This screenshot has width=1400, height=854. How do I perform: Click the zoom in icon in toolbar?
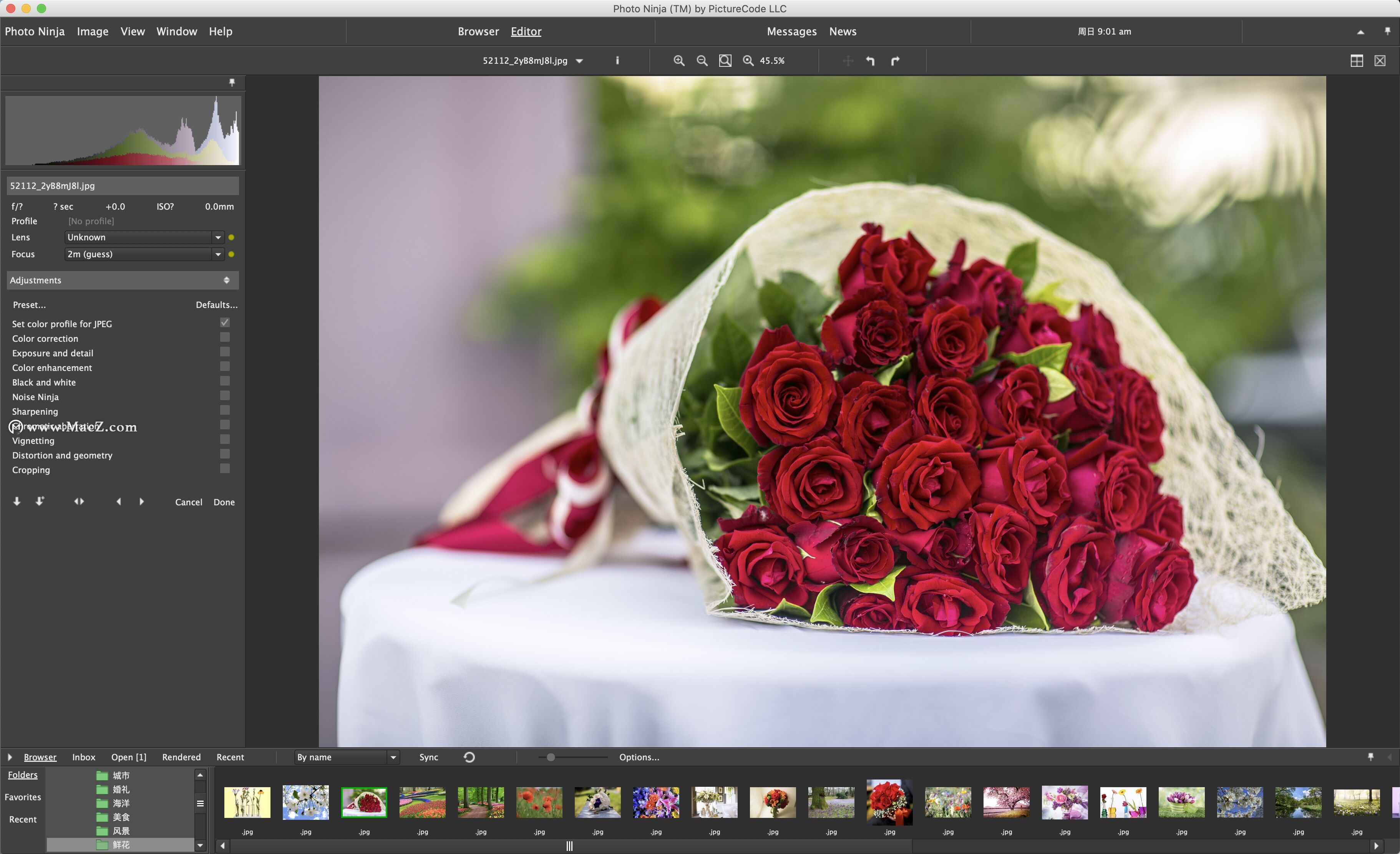point(679,62)
